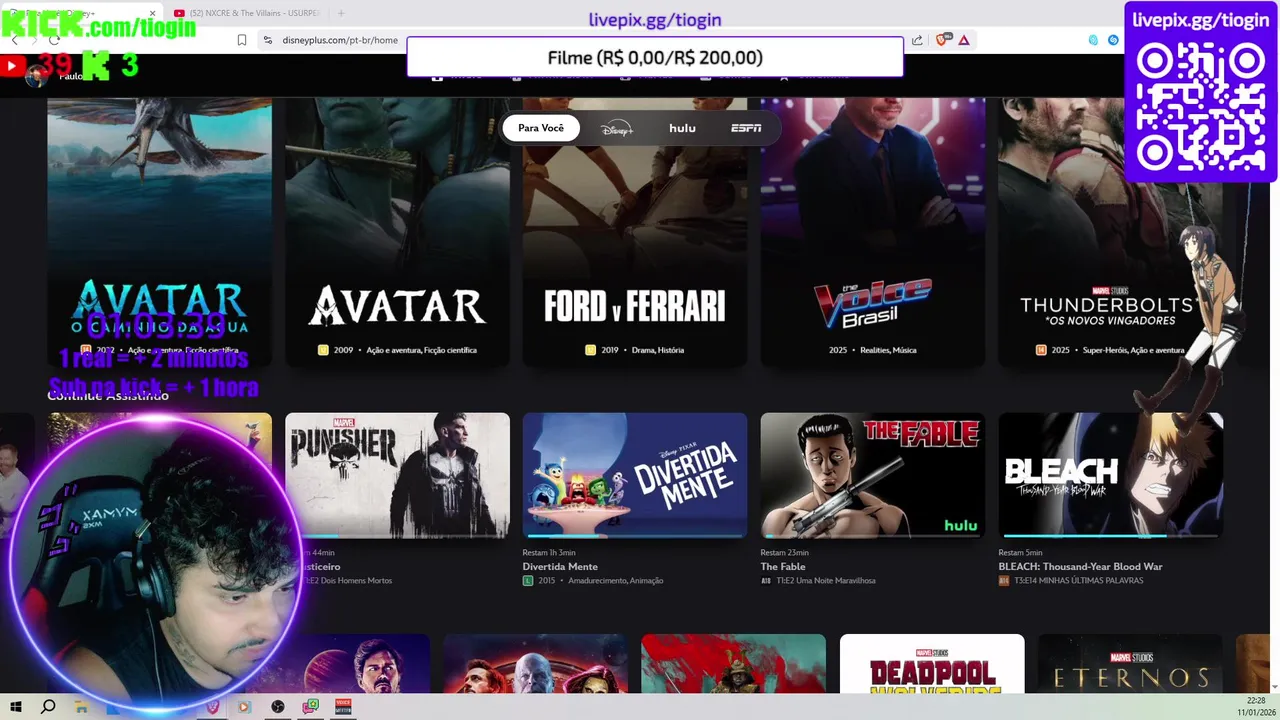Click the disneyplus.com address bar
The width and height of the screenshot is (1280, 720).
(339, 40)
